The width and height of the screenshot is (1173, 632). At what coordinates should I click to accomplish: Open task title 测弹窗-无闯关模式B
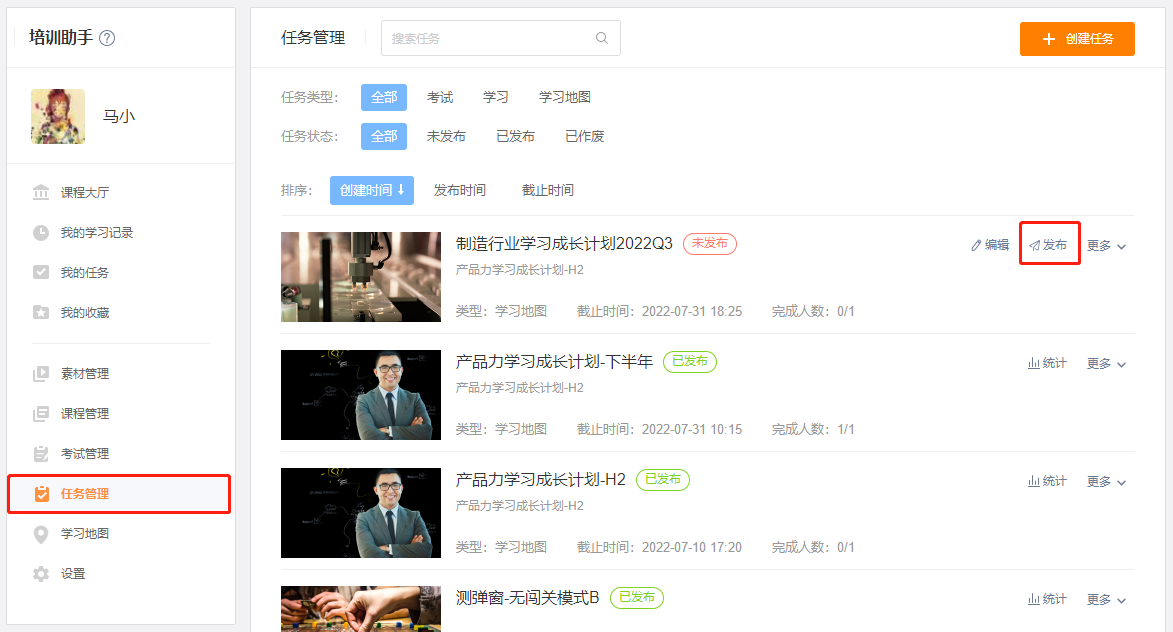click(527, 598)
